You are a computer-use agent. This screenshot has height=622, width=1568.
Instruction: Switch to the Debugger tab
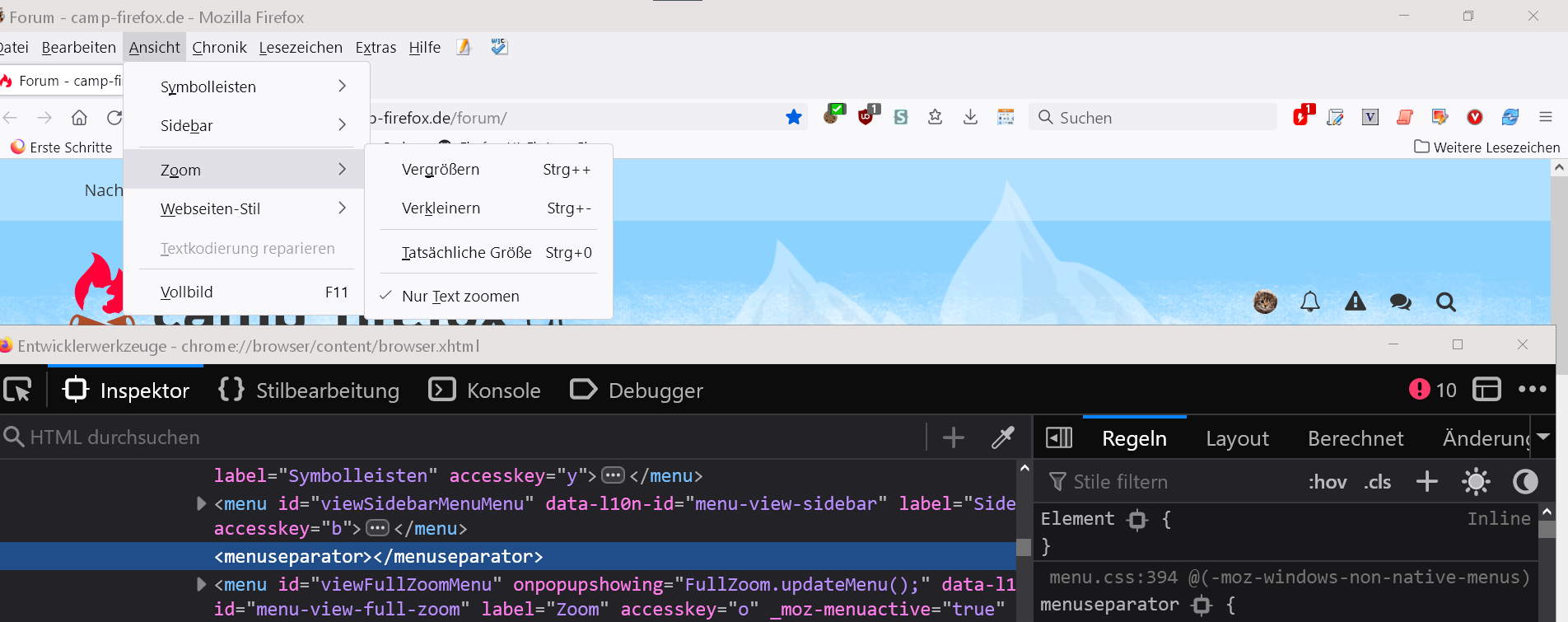(637, 391)
